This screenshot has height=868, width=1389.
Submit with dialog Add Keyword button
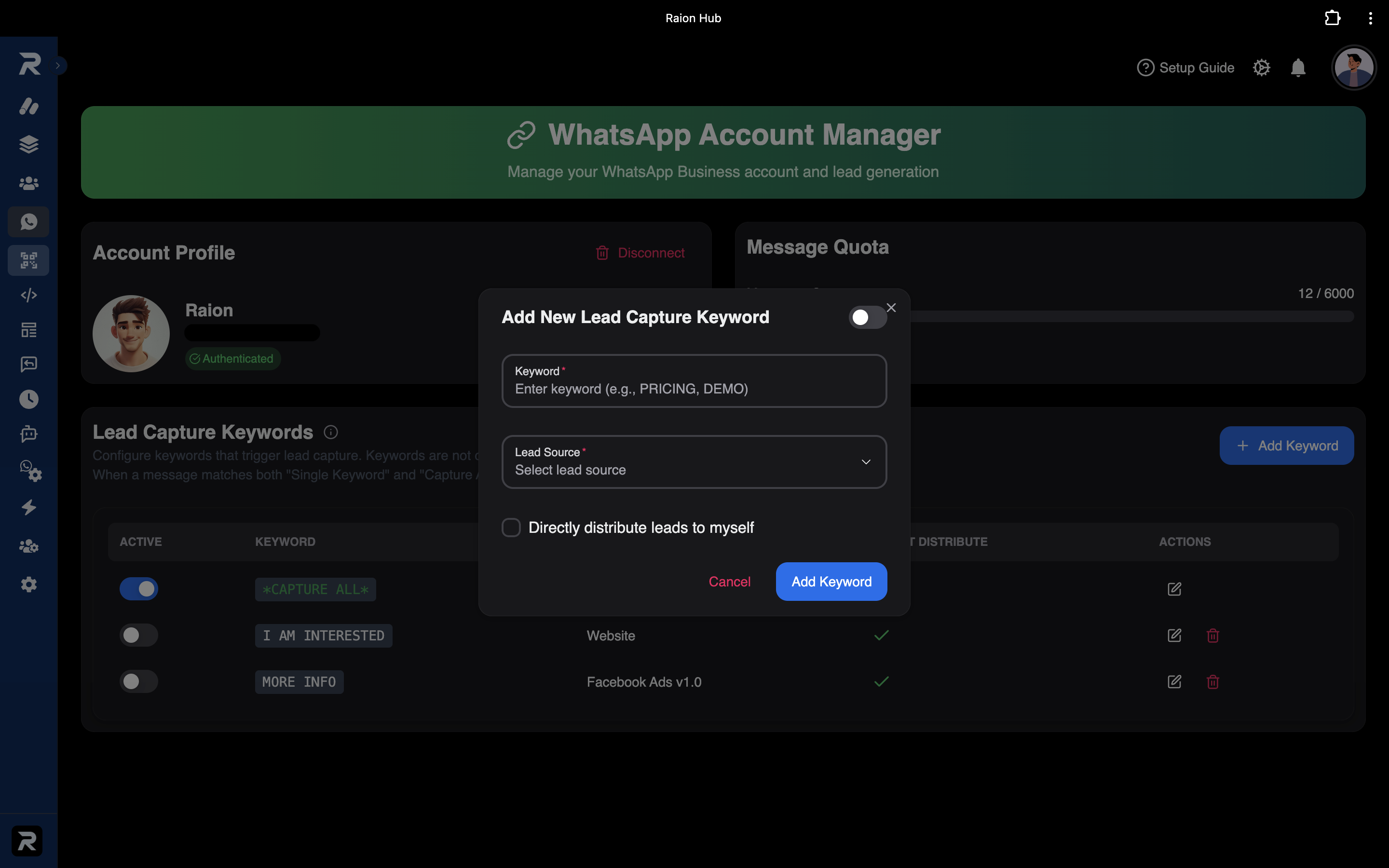(x=831, y=582)
